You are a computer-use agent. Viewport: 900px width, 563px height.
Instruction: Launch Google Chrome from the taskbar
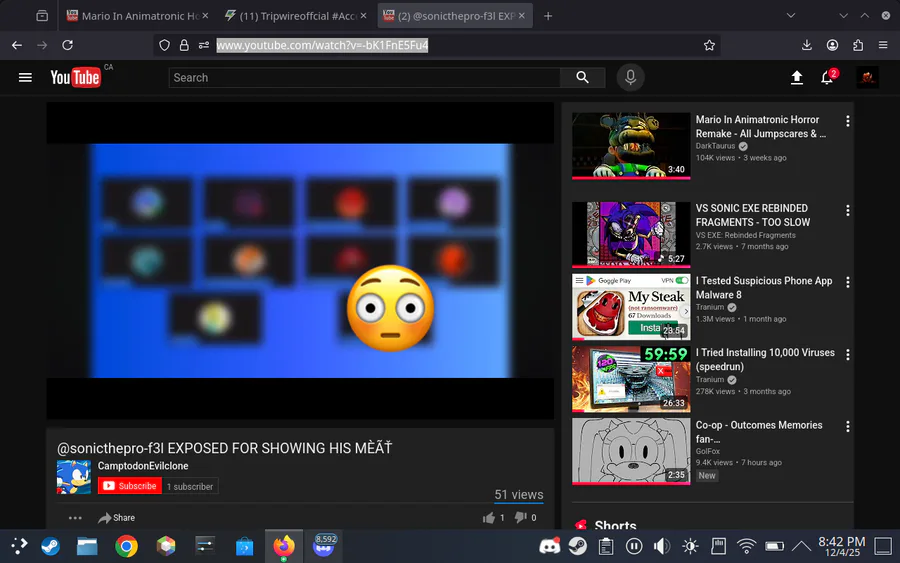click(126, 546)
